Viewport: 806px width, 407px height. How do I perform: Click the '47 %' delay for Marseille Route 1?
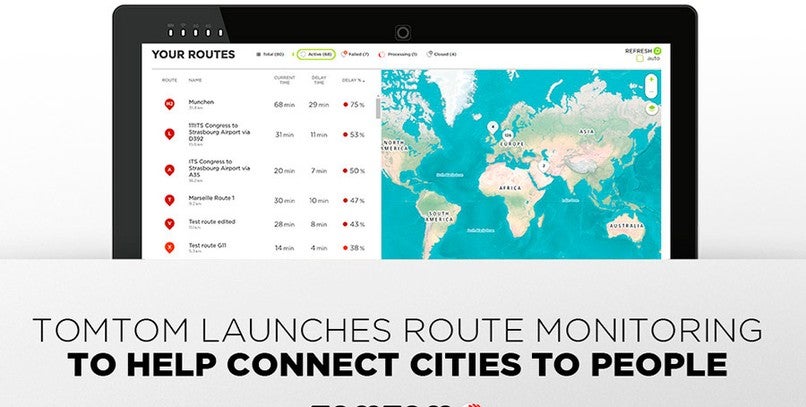tap(354, 200)
